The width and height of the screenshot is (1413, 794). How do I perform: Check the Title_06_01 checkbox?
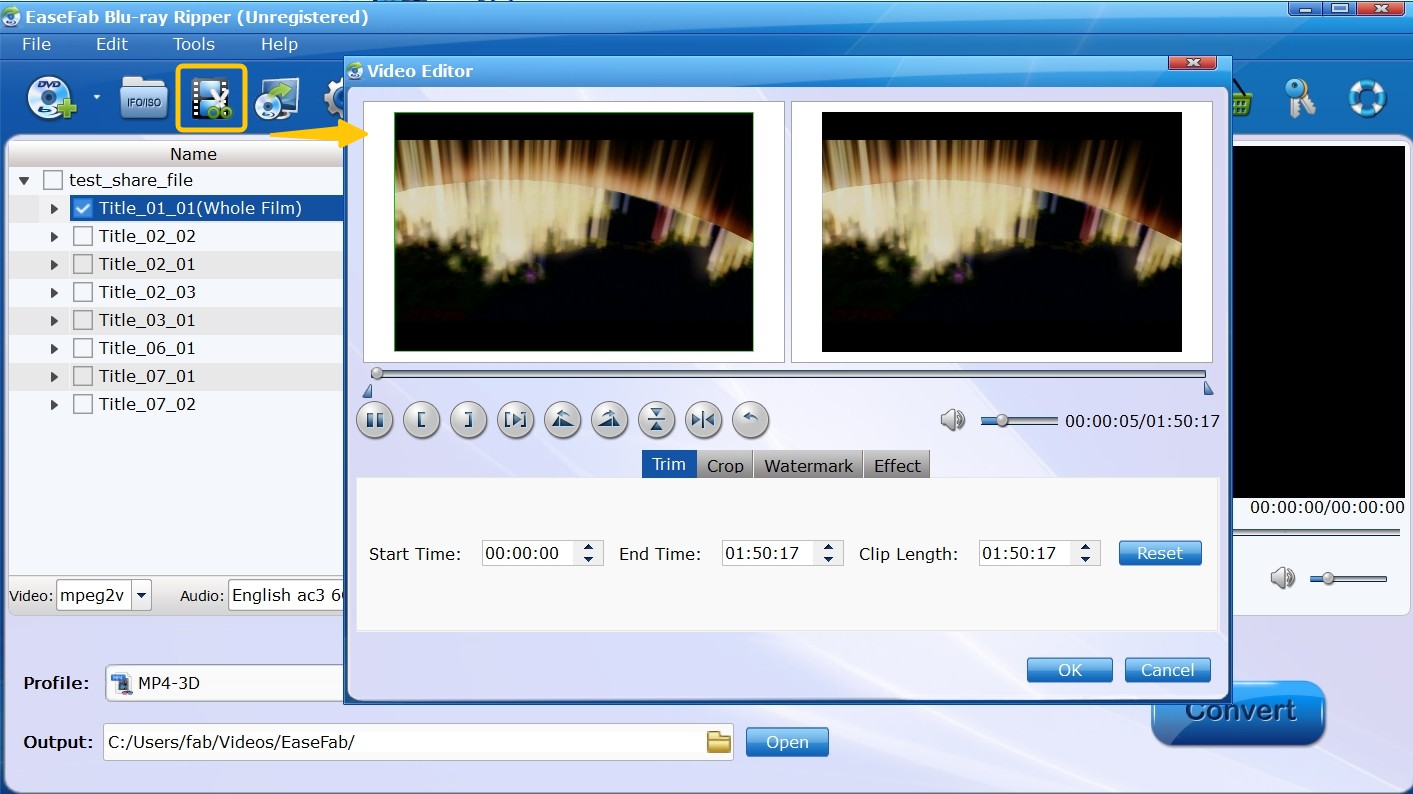(83, 348)
